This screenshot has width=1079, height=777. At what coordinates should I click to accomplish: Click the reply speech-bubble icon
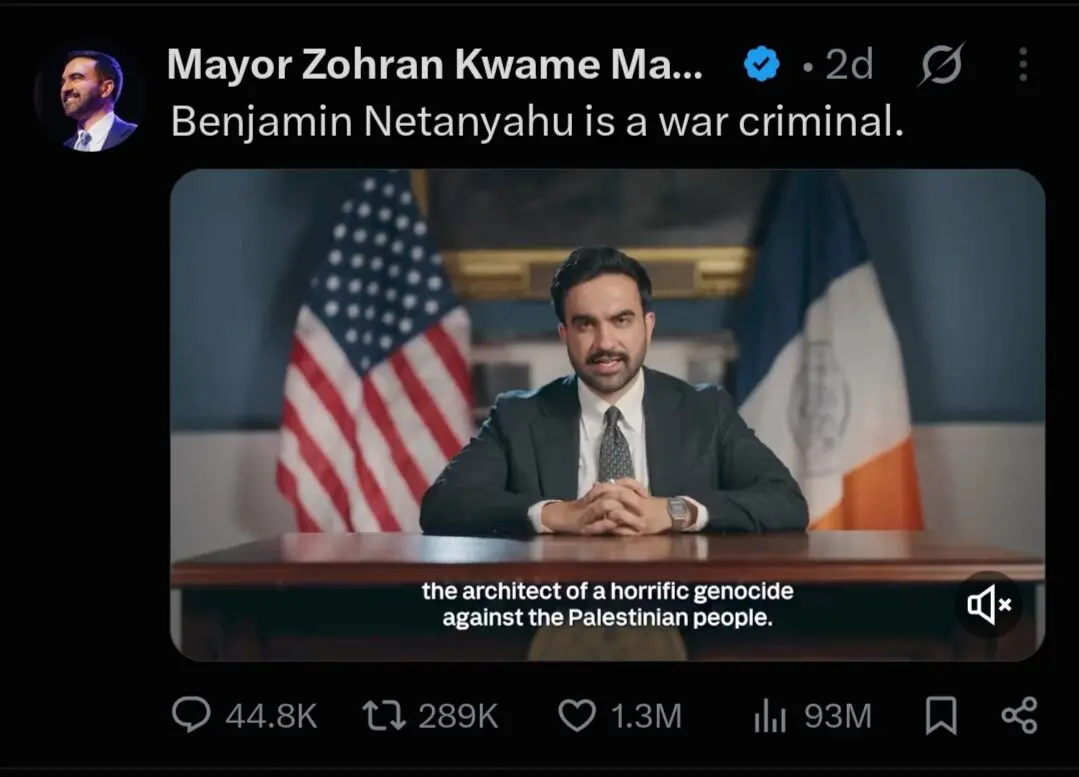click(191, 714)
